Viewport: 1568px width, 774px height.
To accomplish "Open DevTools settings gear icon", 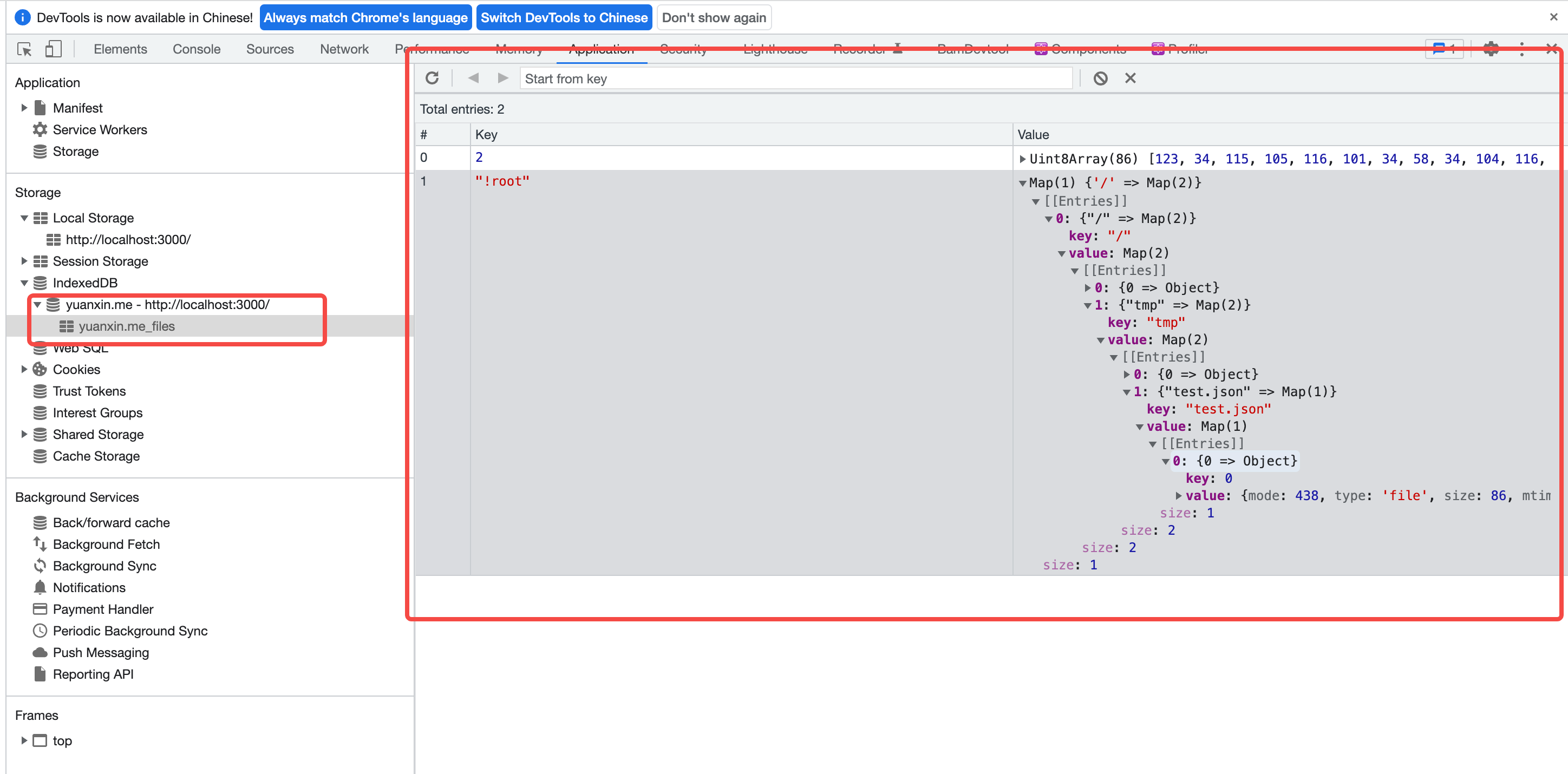I will [x=1491, y=49].
